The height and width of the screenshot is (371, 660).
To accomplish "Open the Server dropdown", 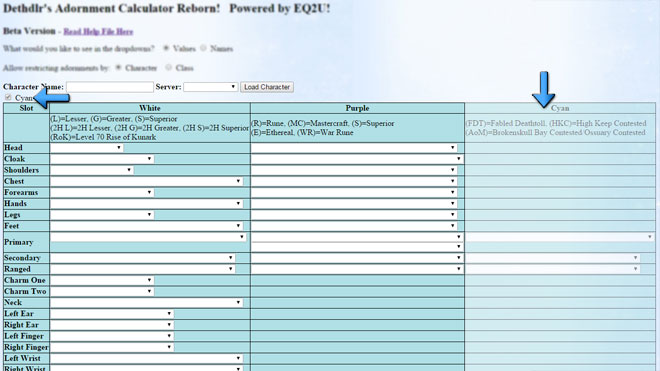I will (x=210, y=87).
